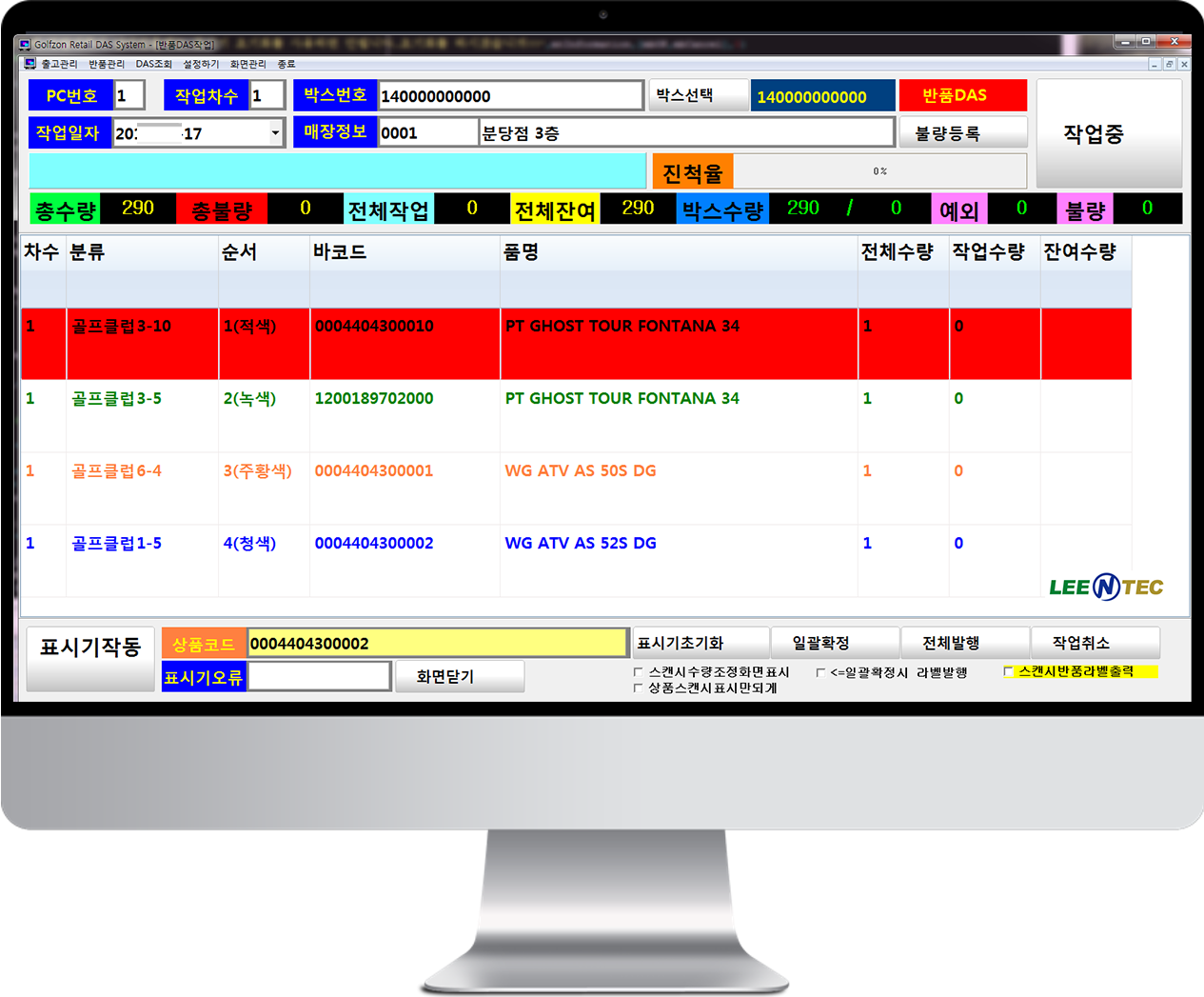1204x997 pixels.
Task: Click the LEE N TEC logo
Action: 1106,587
